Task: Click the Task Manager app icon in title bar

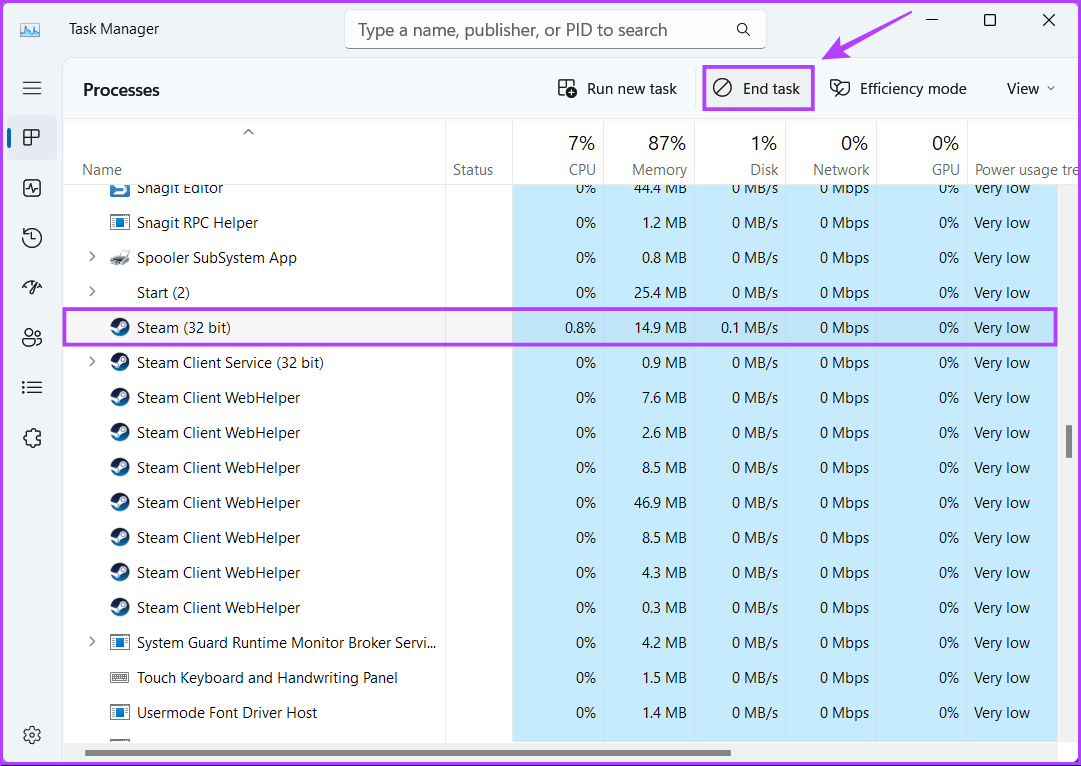Action: pyautogui.click(x=30, y=30)
